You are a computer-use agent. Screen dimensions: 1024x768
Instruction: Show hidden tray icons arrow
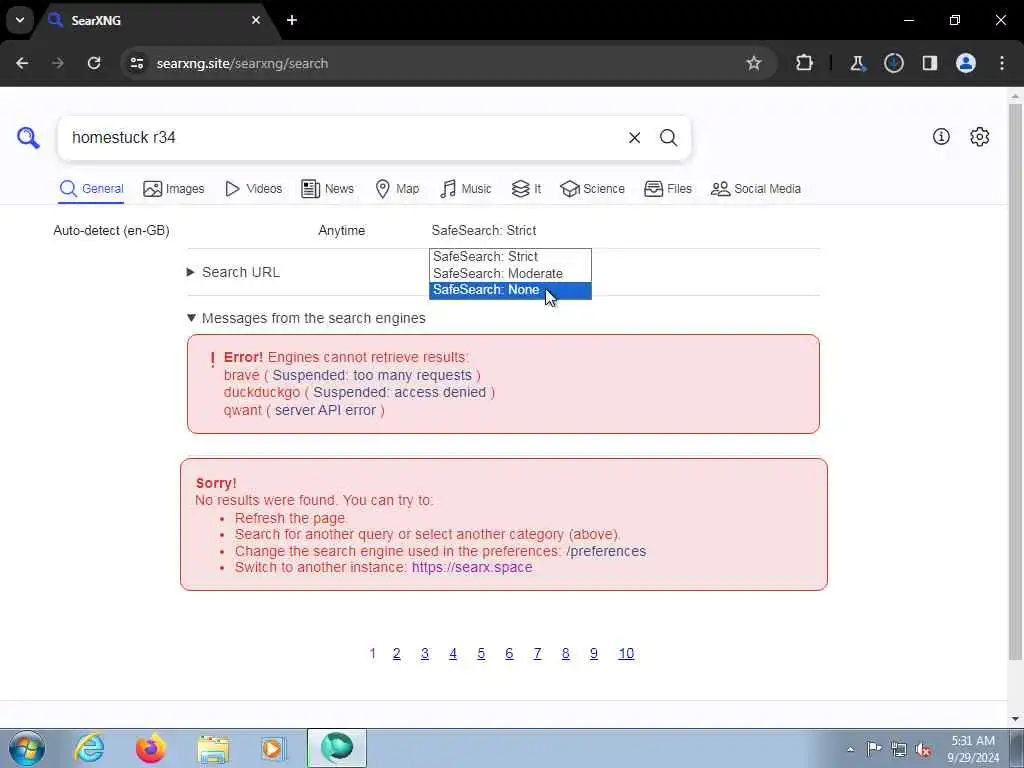850,750
